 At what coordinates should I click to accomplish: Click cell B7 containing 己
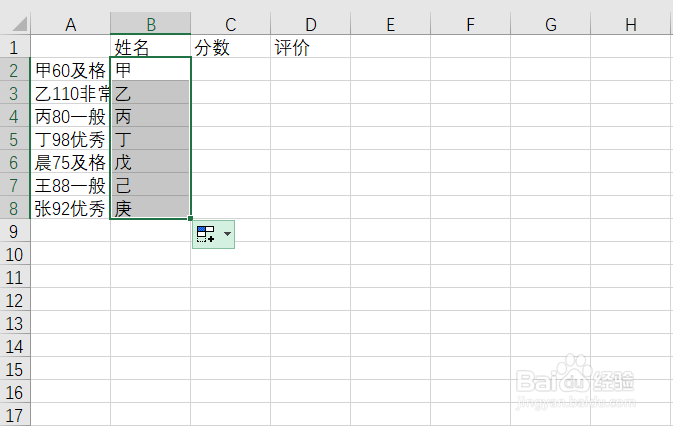coord(151,185)
